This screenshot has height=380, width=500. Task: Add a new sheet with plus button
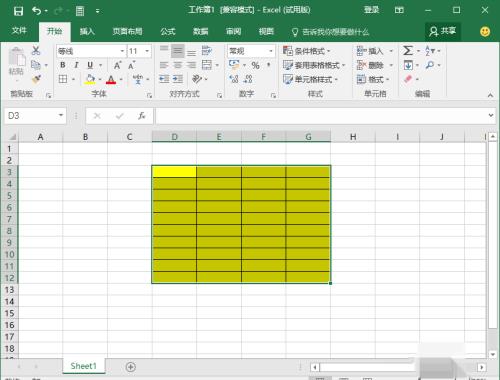[131, 367]
